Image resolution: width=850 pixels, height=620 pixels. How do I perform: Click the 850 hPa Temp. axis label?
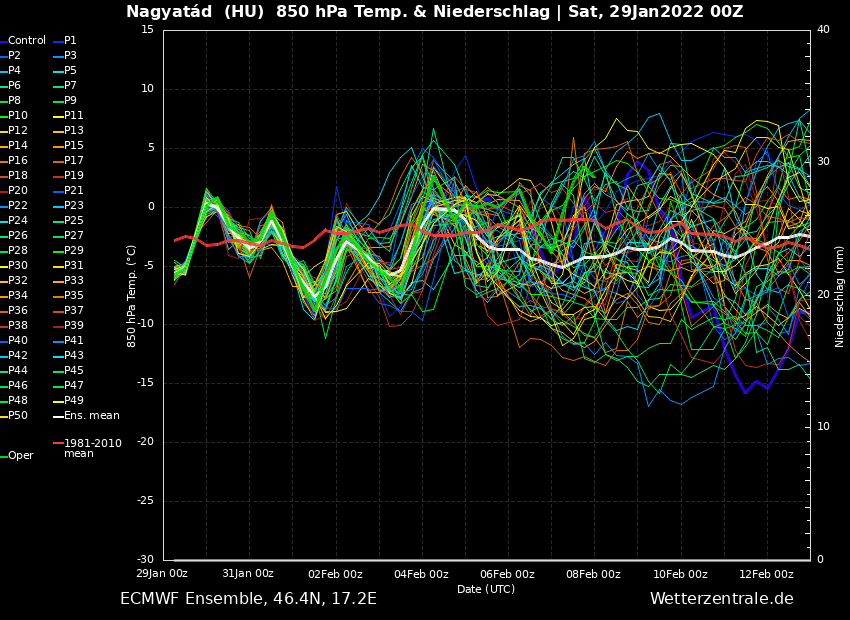point(132,296)
